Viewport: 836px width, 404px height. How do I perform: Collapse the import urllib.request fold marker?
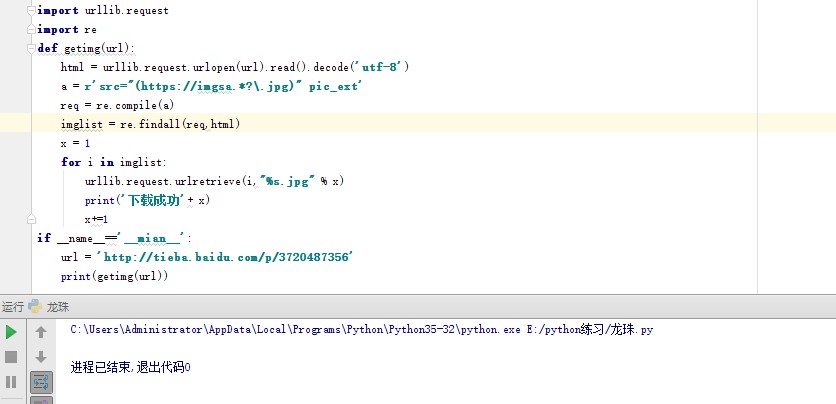31,10
